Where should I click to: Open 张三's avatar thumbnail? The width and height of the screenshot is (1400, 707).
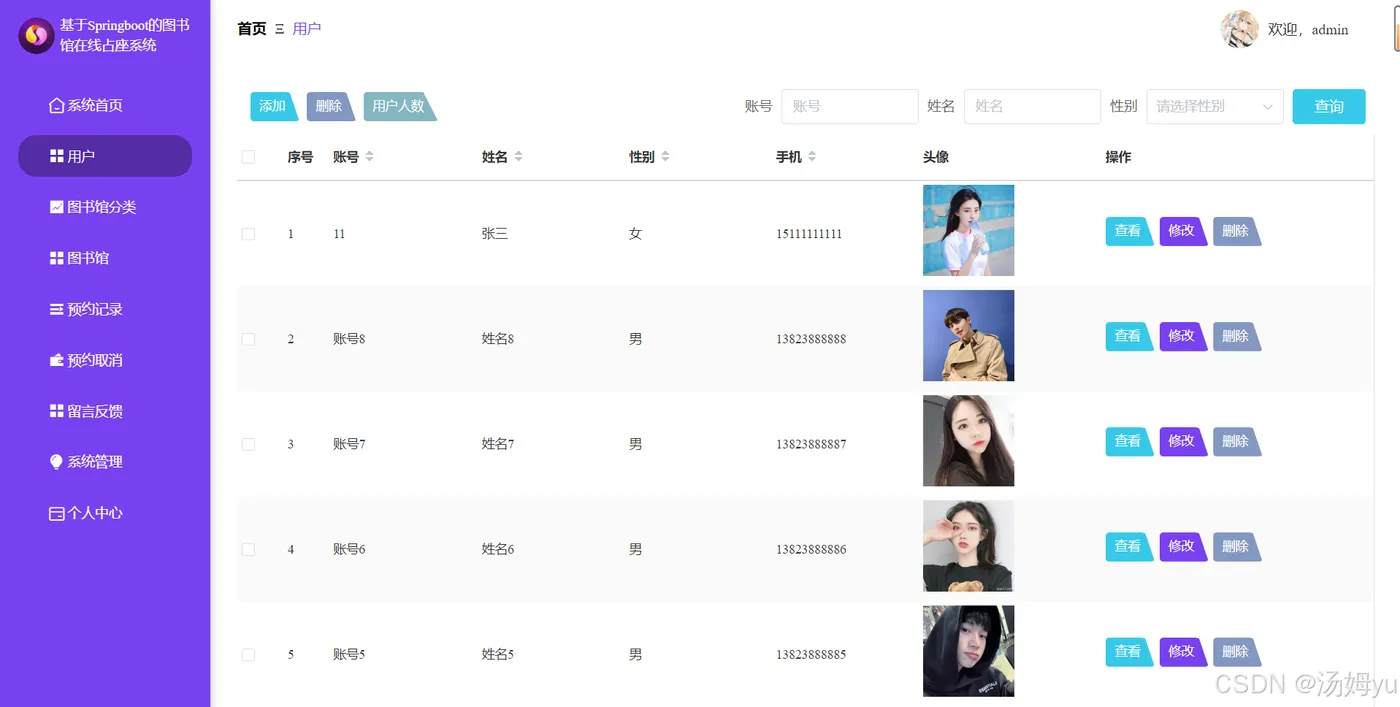(968, 230)
